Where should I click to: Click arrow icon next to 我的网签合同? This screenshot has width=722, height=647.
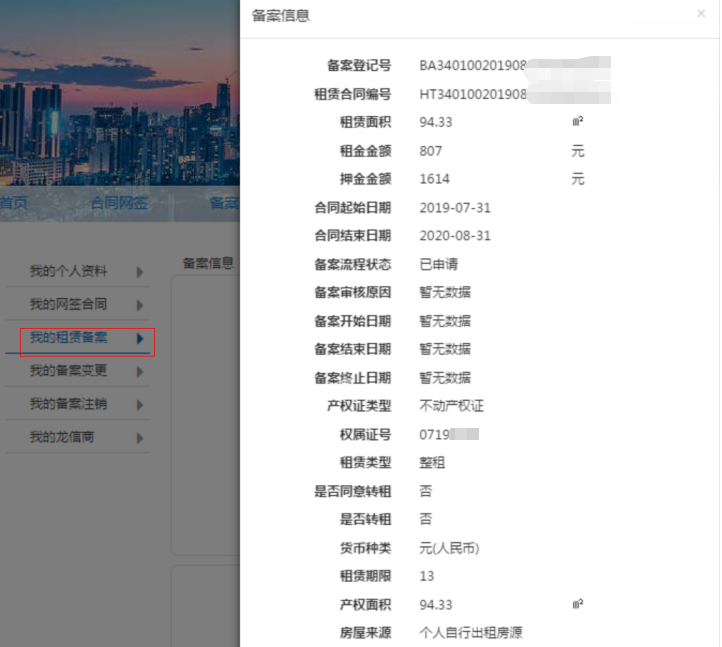[x=140, y=305]
